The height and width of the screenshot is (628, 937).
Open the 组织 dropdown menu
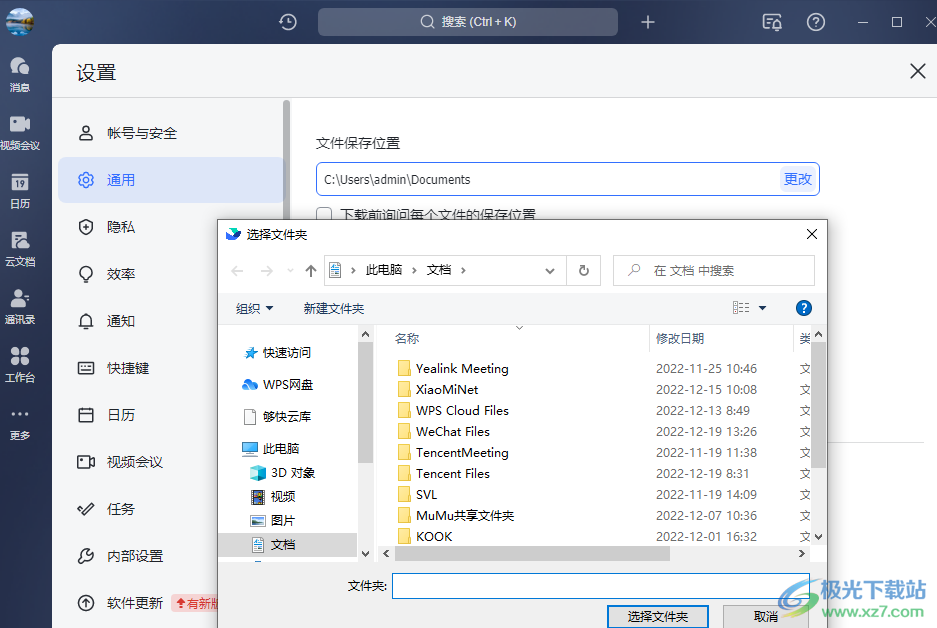pyautogui.click(x=254, y=308)
